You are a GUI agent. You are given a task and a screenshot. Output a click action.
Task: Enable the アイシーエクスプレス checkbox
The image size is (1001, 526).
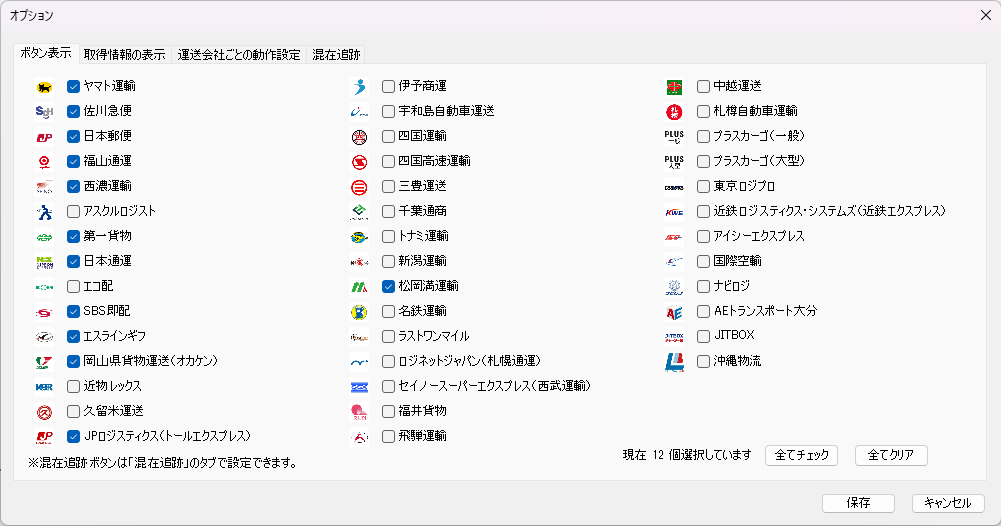point(704,236)
